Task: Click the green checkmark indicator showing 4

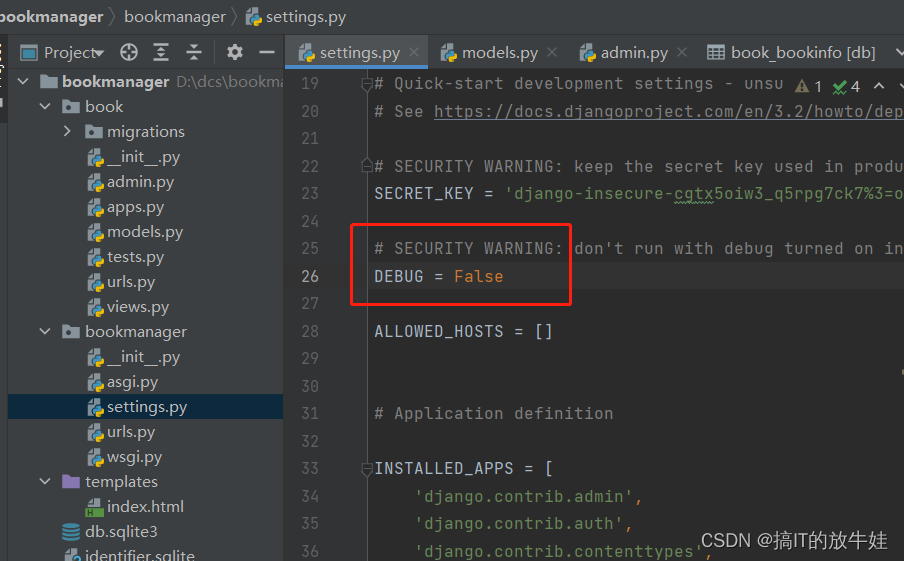Action: (846, 86)
